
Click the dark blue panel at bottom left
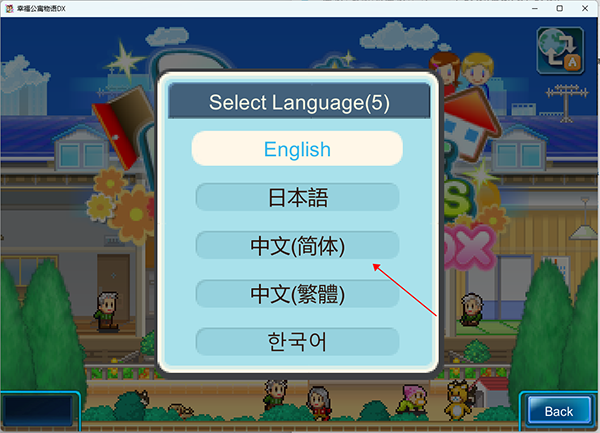38,410
